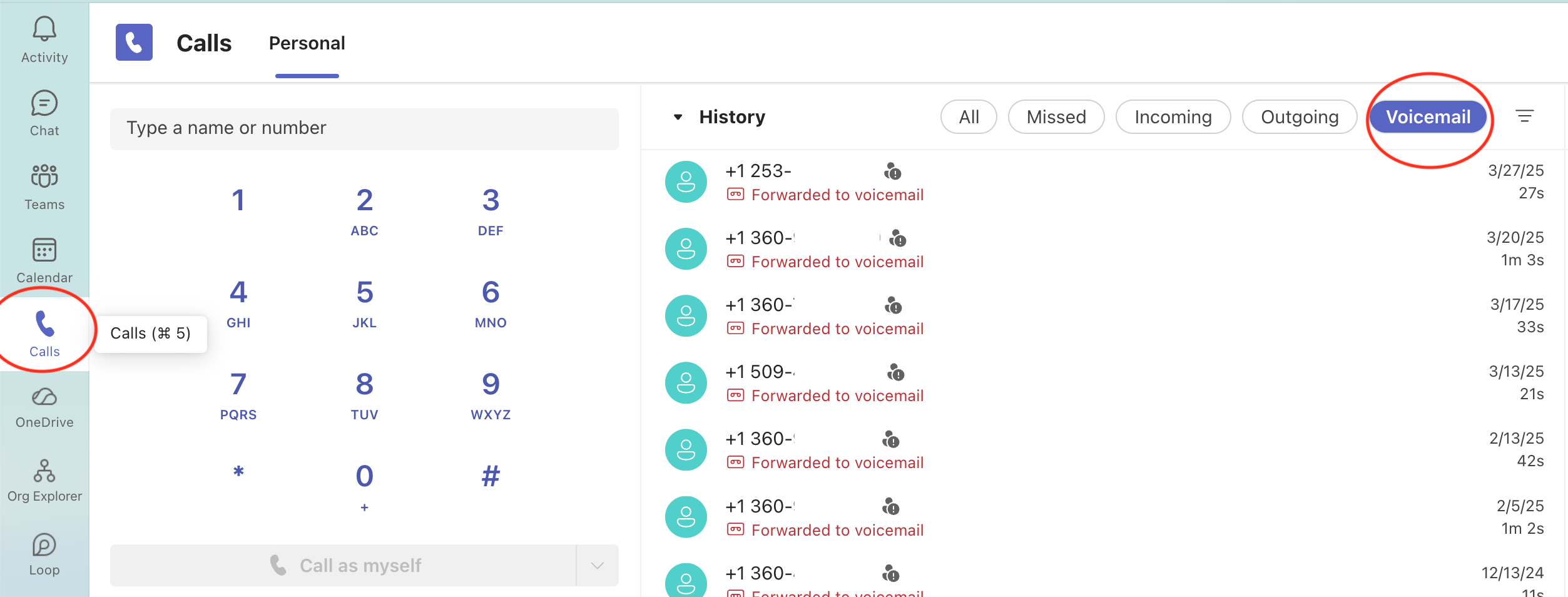
Task: Select the Voicemail filter tab
Action: [1428, 117]
